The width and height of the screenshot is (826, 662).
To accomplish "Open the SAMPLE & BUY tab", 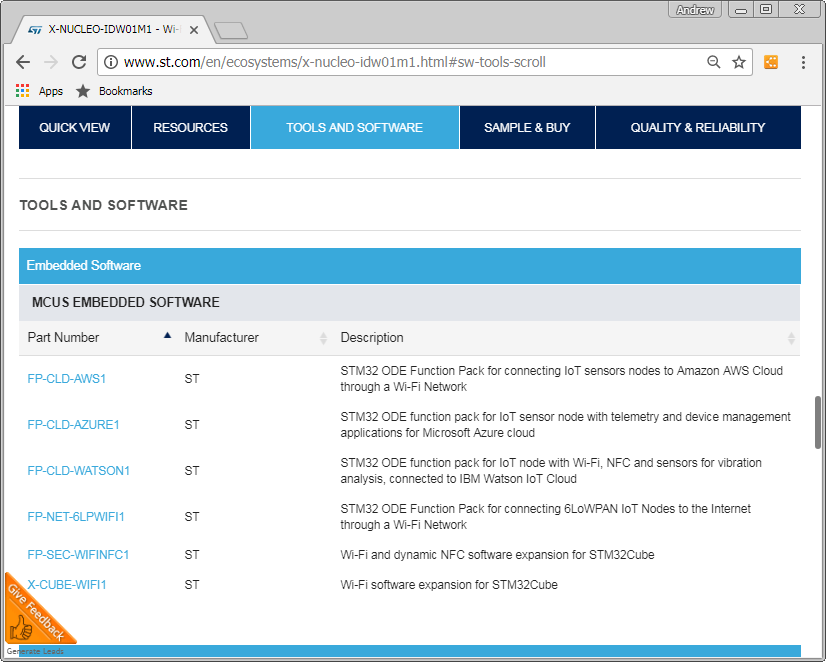I will [x=527, y=127].
